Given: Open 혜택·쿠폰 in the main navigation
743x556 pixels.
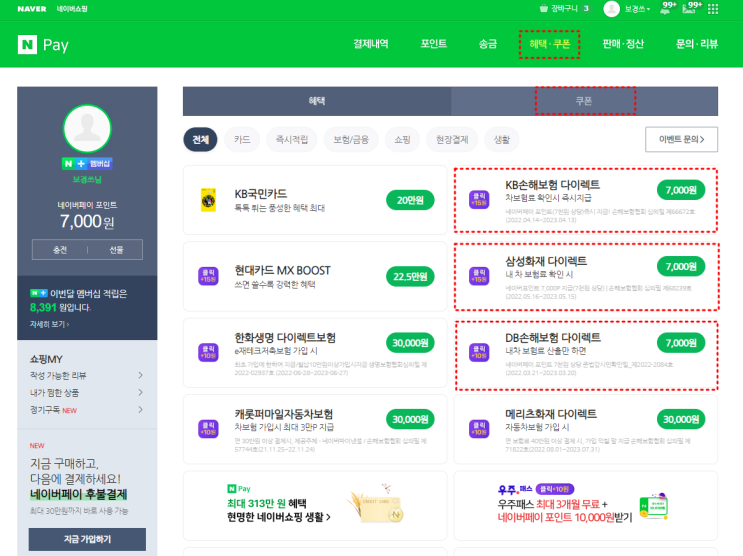Looking at the screenshot, I should 550,44.
